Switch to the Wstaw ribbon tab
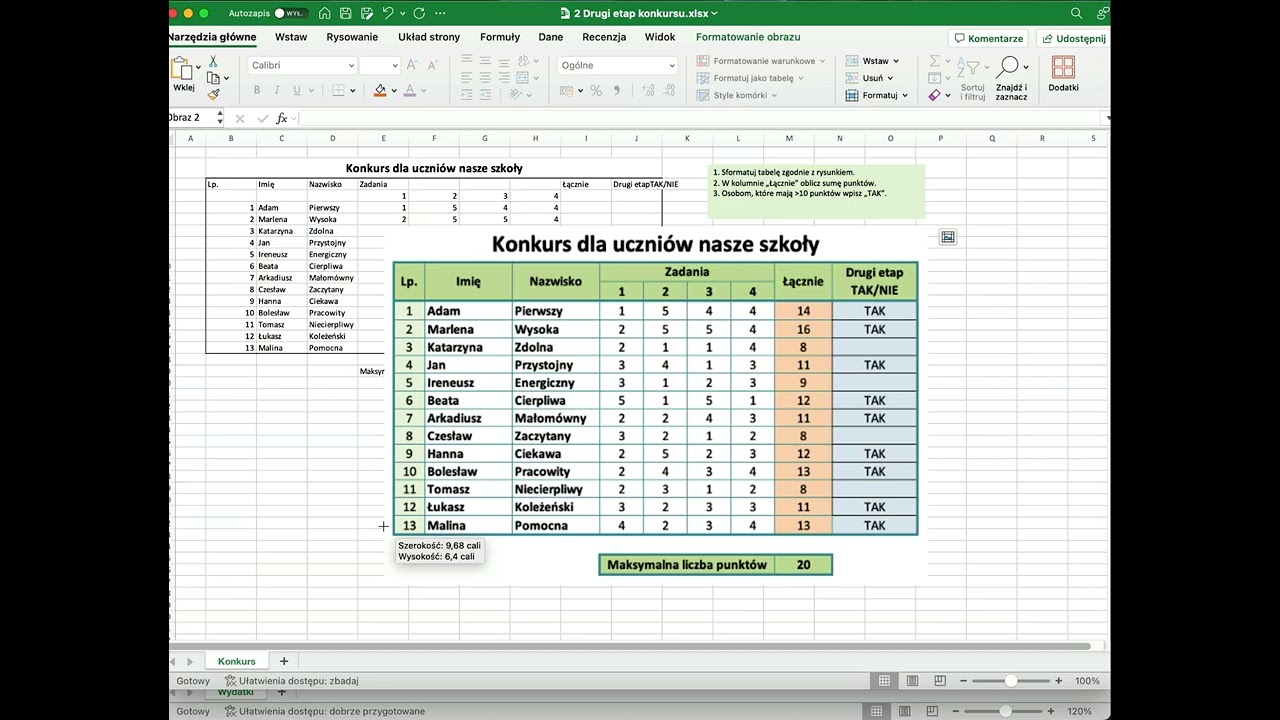1280x720 pixels. [x=291, y=37]
